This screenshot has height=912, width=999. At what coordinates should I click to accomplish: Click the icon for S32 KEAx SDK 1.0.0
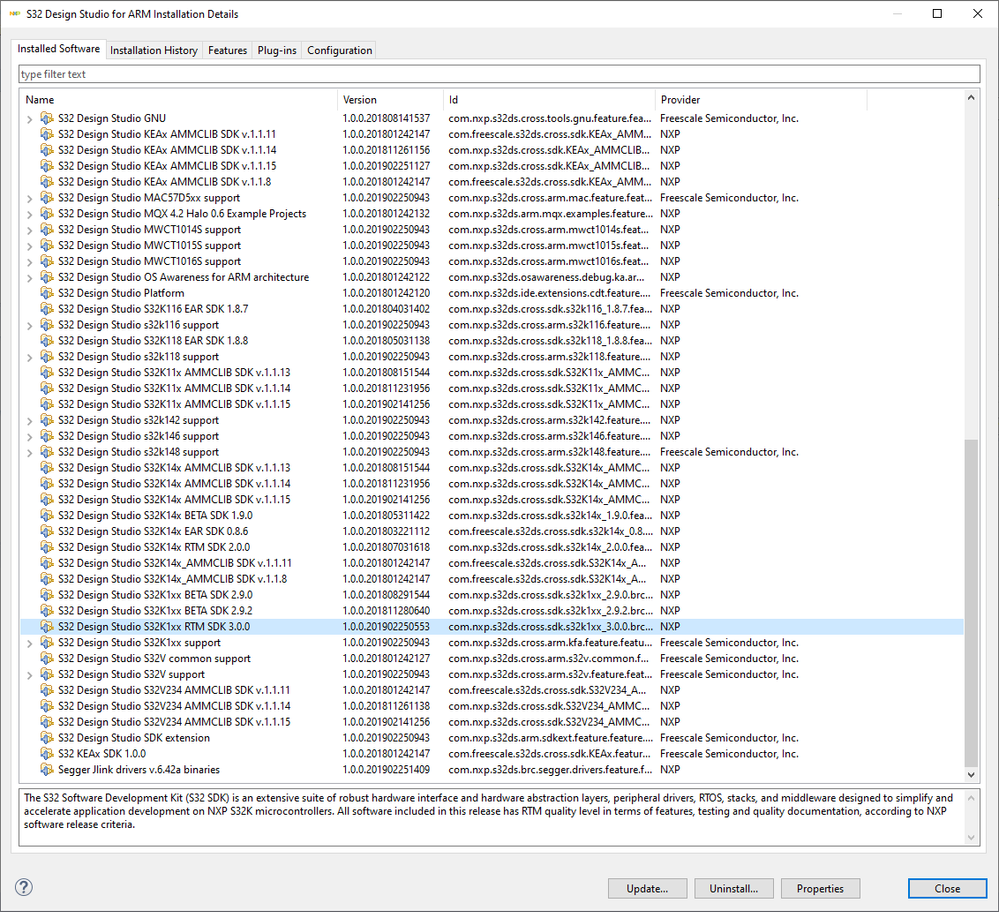point(47,753)
